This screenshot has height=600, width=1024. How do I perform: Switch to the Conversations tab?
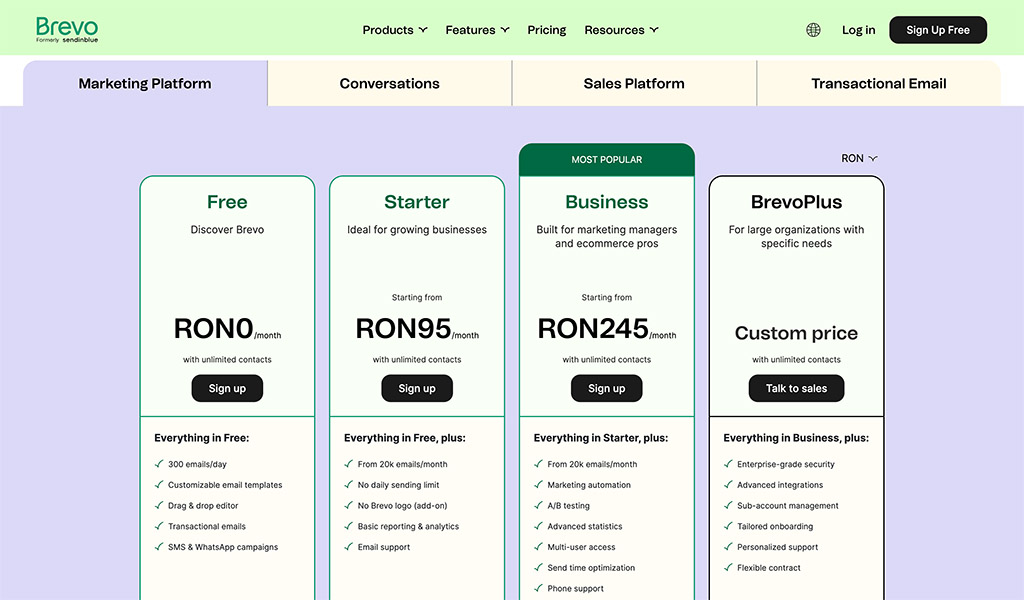tap(389, 84)
